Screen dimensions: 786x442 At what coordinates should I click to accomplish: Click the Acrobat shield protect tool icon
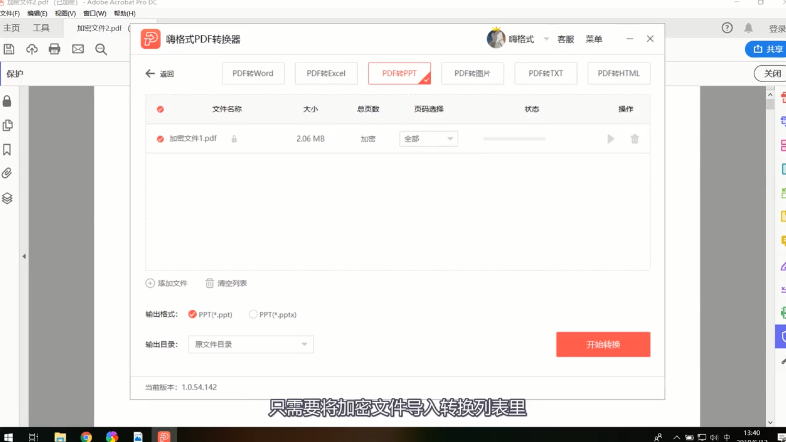pyautogui.click(x=781, y=337)
